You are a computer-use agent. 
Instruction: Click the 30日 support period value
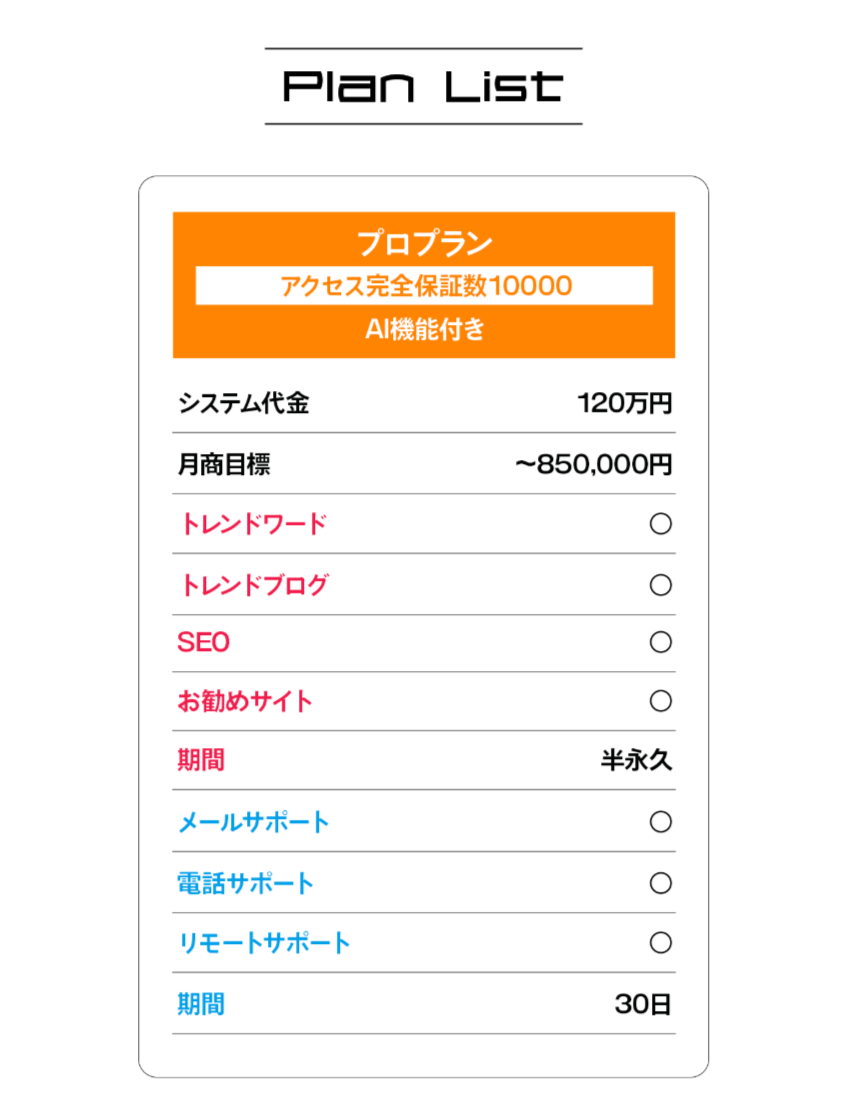[x=643, y=1004]
